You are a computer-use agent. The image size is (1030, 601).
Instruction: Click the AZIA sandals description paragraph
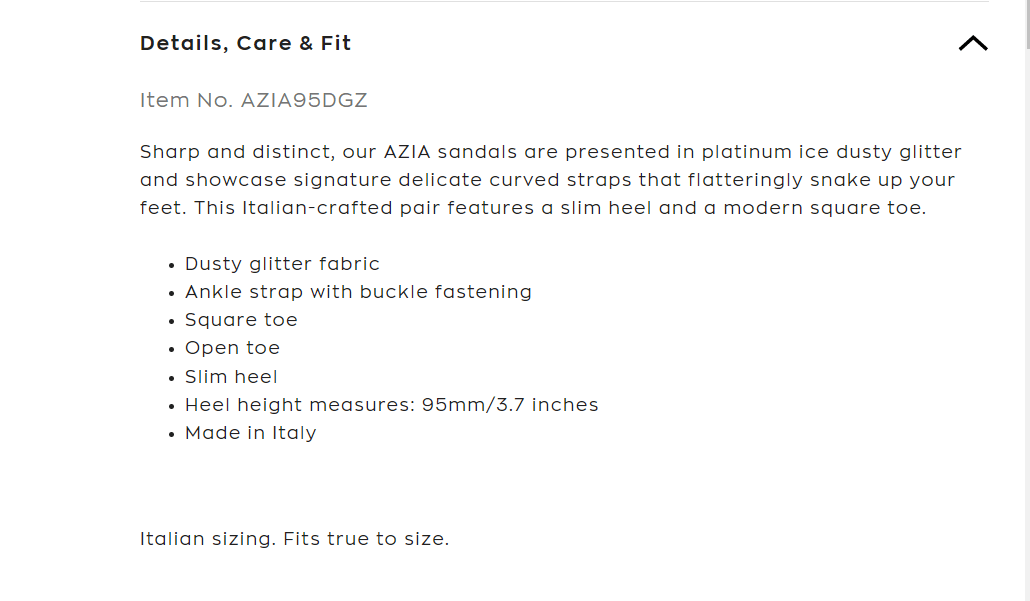(x=550, y=180)
